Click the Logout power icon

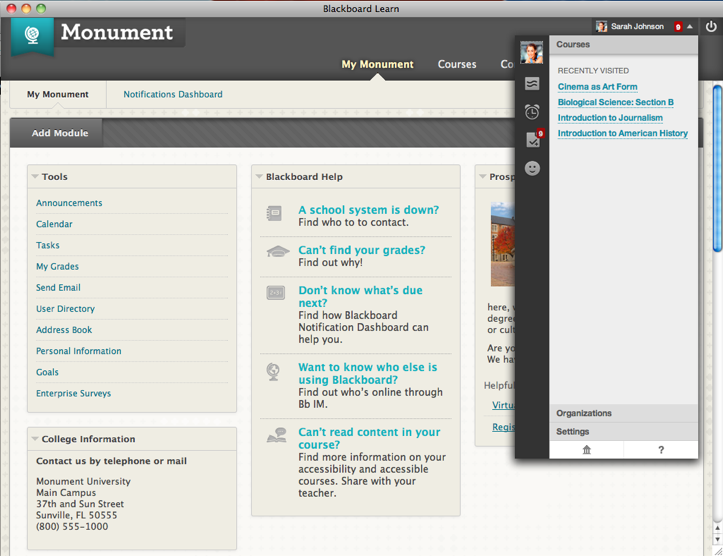[x=711, y=27]
